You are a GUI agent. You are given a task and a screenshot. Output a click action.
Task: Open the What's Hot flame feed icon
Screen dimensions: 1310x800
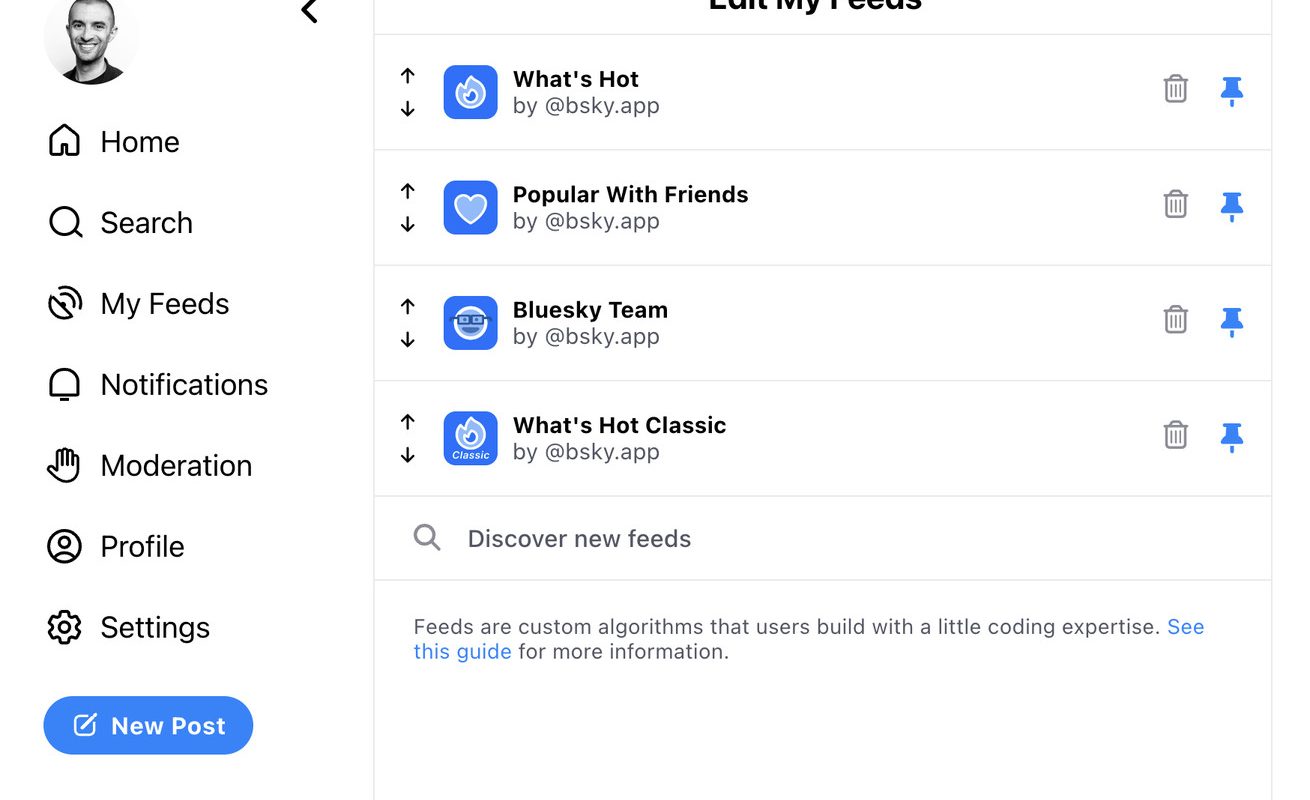tap(470, 92)
